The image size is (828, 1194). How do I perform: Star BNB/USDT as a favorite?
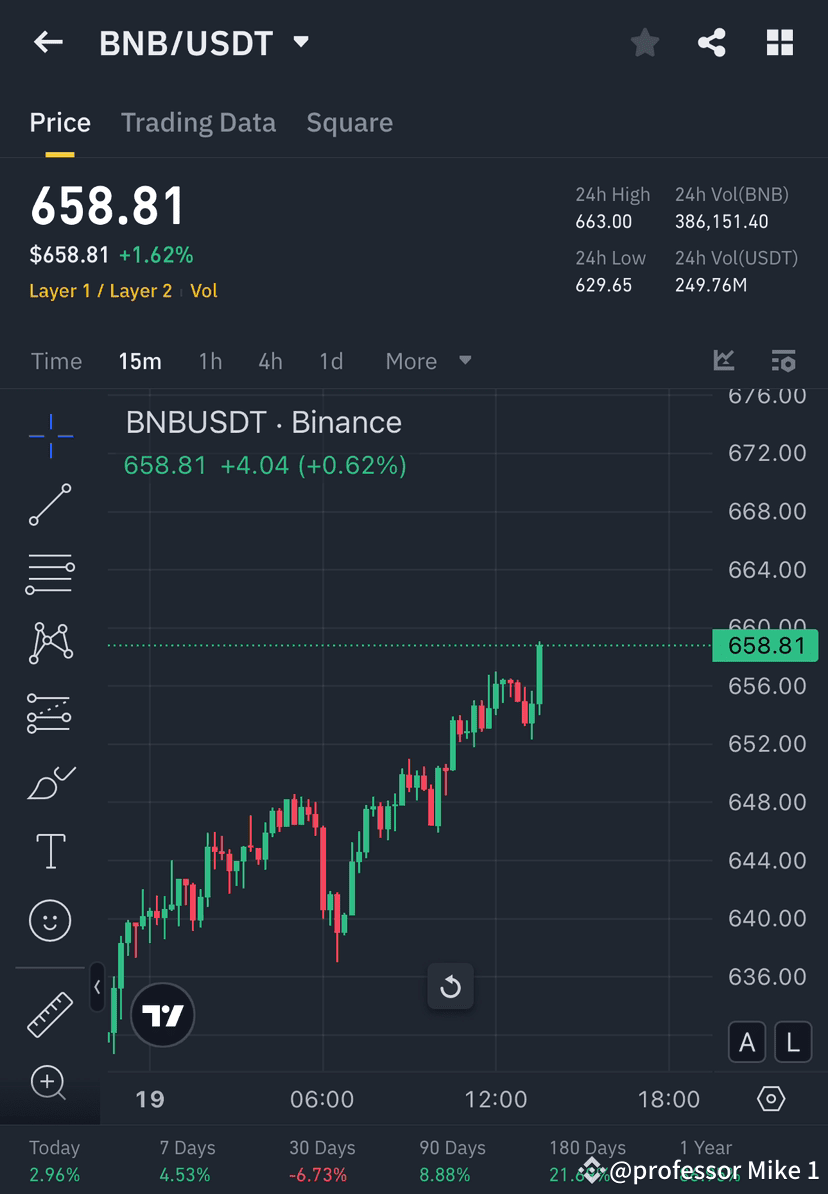point(644,42)
